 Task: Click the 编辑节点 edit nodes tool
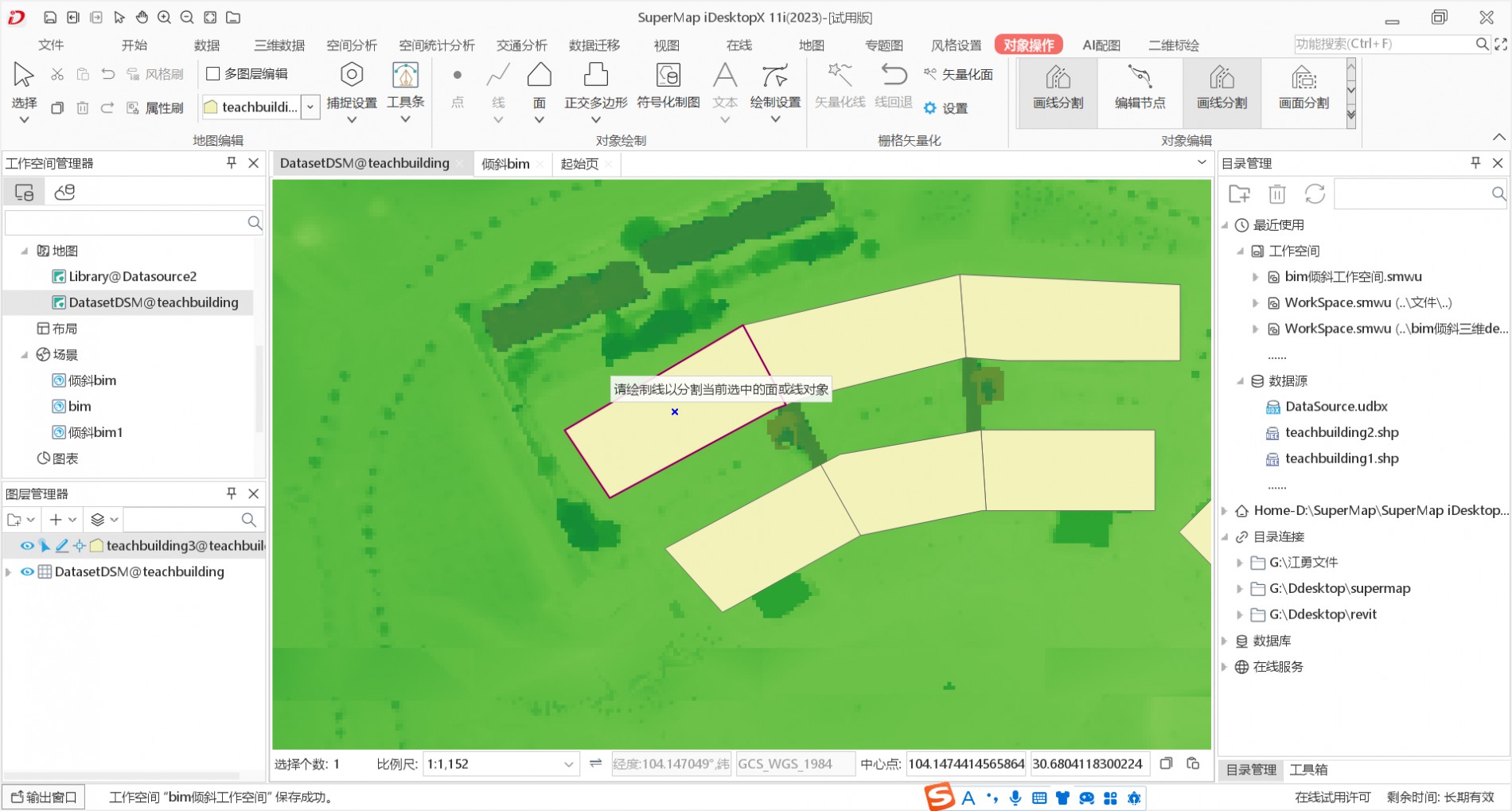click(1140, 89)
